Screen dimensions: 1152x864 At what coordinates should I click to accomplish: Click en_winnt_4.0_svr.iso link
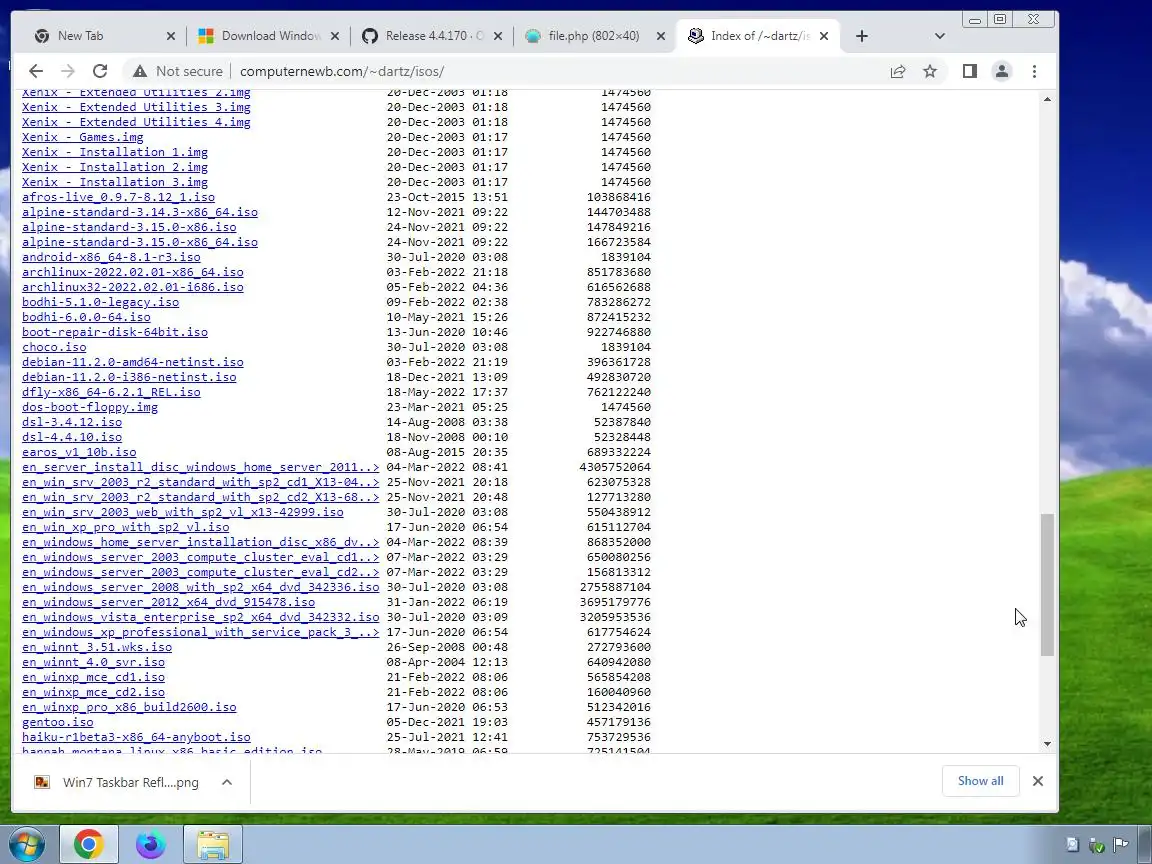[93, 662]
